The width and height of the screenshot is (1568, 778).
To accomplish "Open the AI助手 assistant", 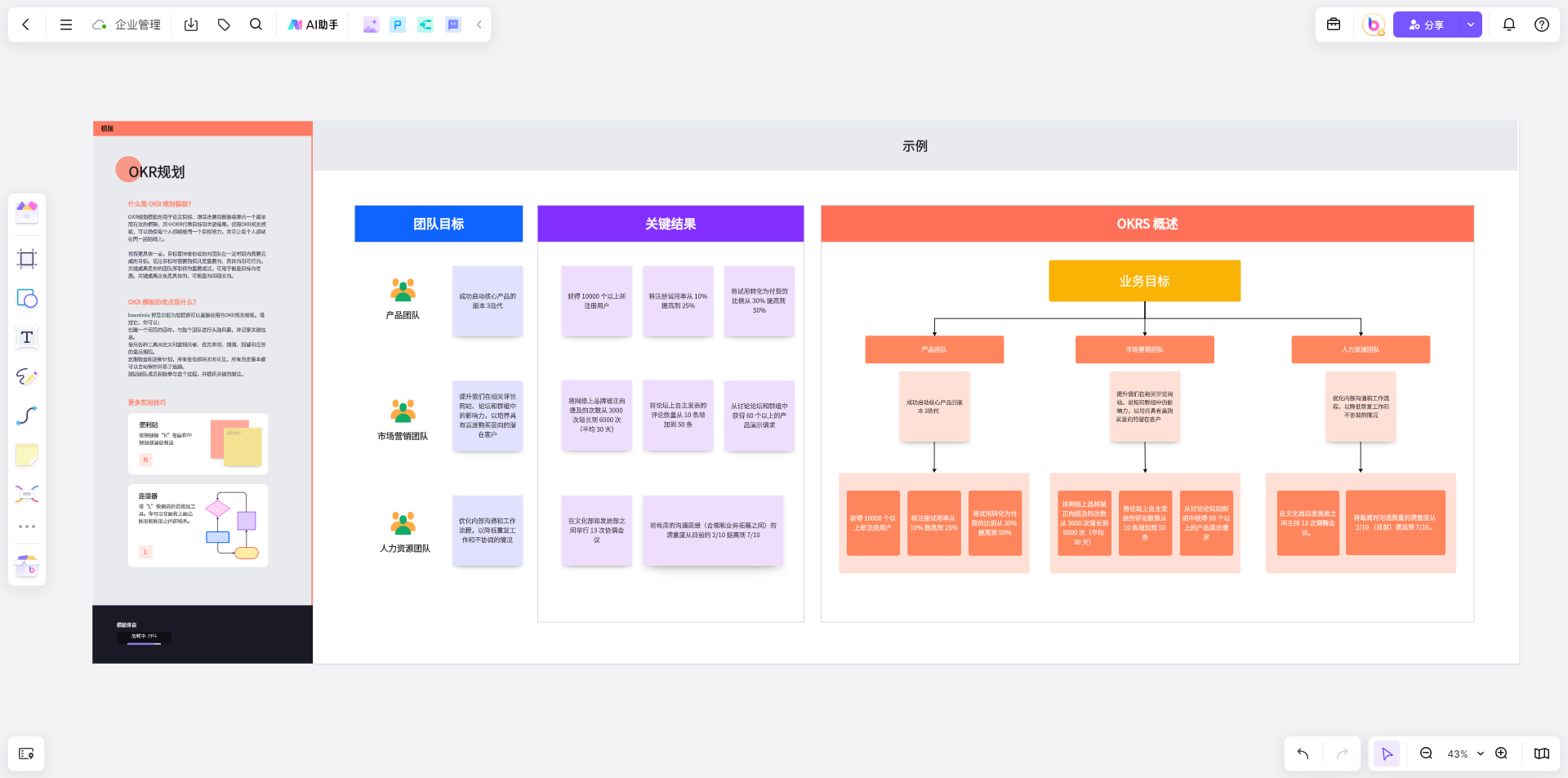I will click(313, 24).
